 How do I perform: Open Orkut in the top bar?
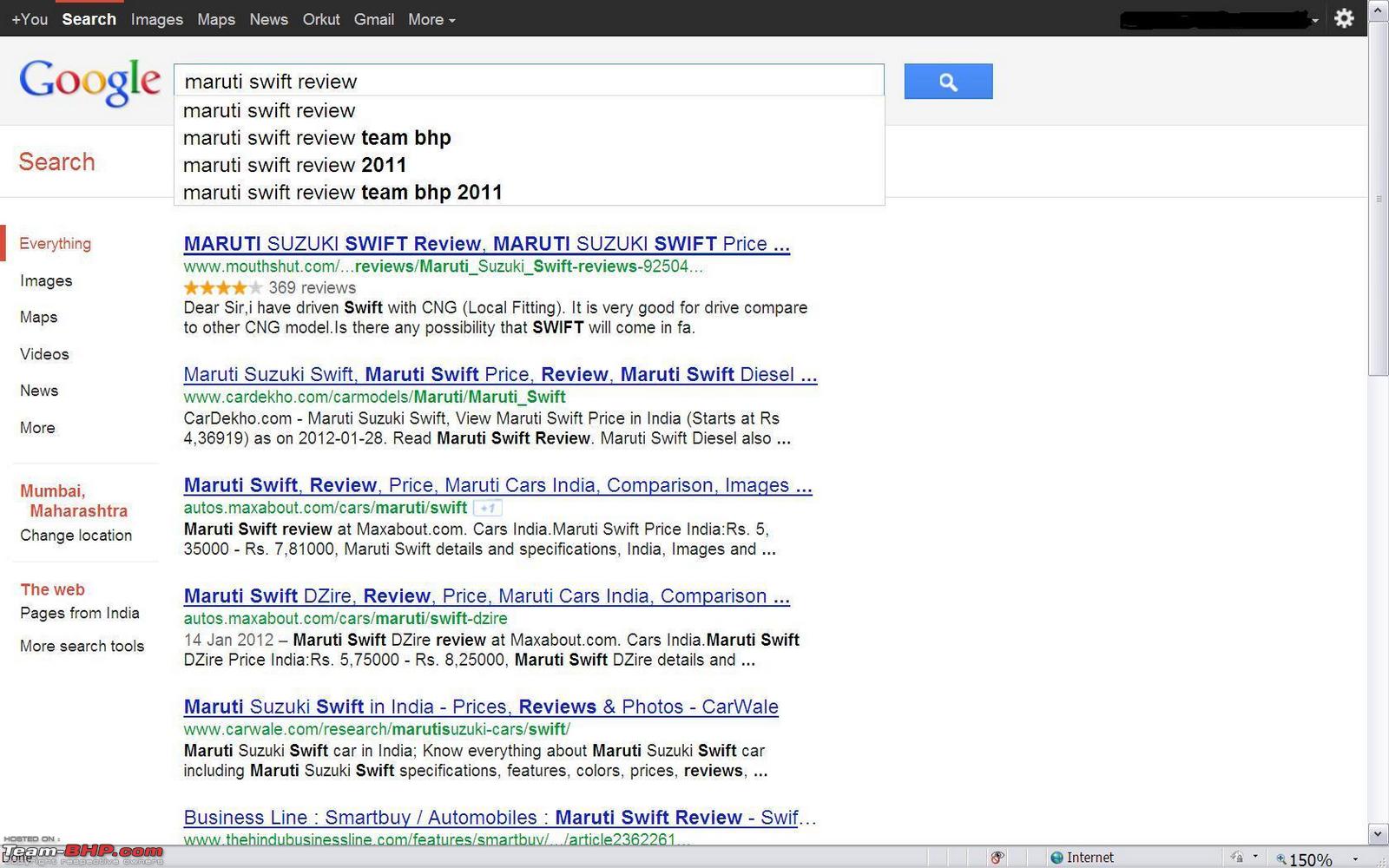pyautogui.click(x=321, y=19)
